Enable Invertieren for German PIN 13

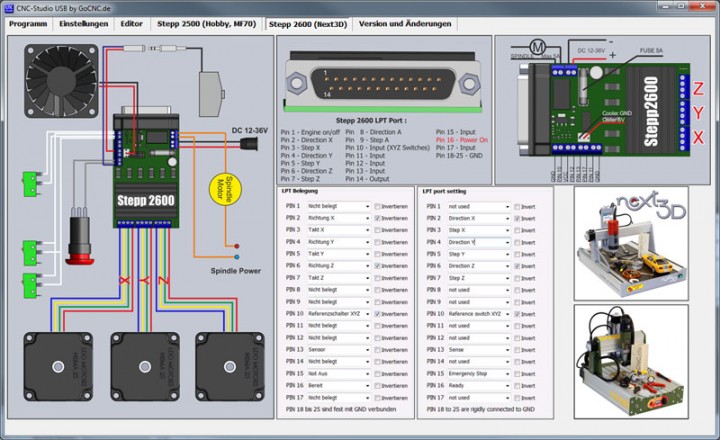coord(377,350)
